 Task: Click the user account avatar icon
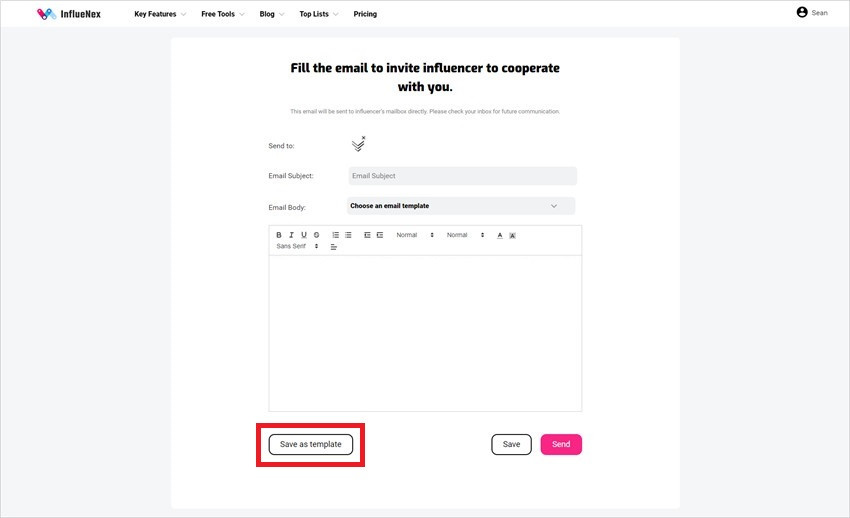pos(802,12)
